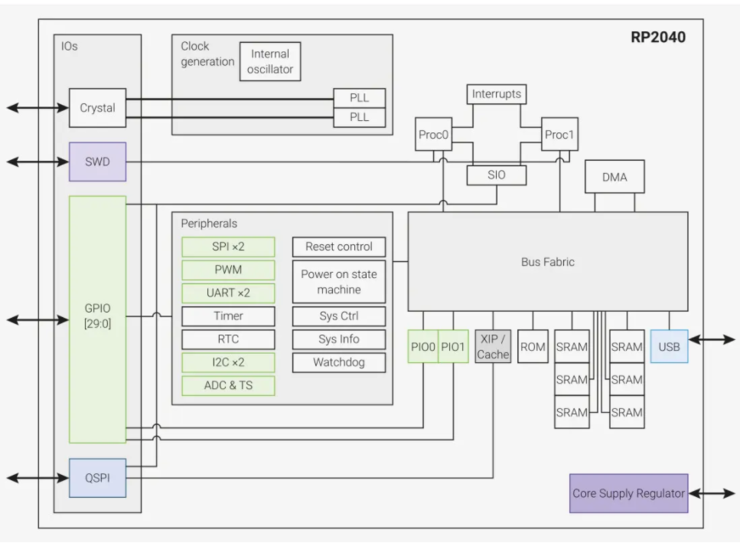Viewport: 740px width, 543px height.
Task: Click the Crystal block in IOs
Action: pos(97,108)
